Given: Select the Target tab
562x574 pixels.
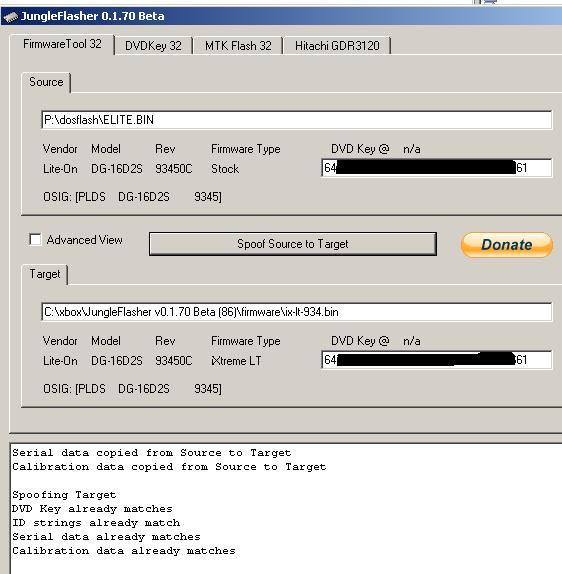Looking at the screenshot, I should click(45, 274).
